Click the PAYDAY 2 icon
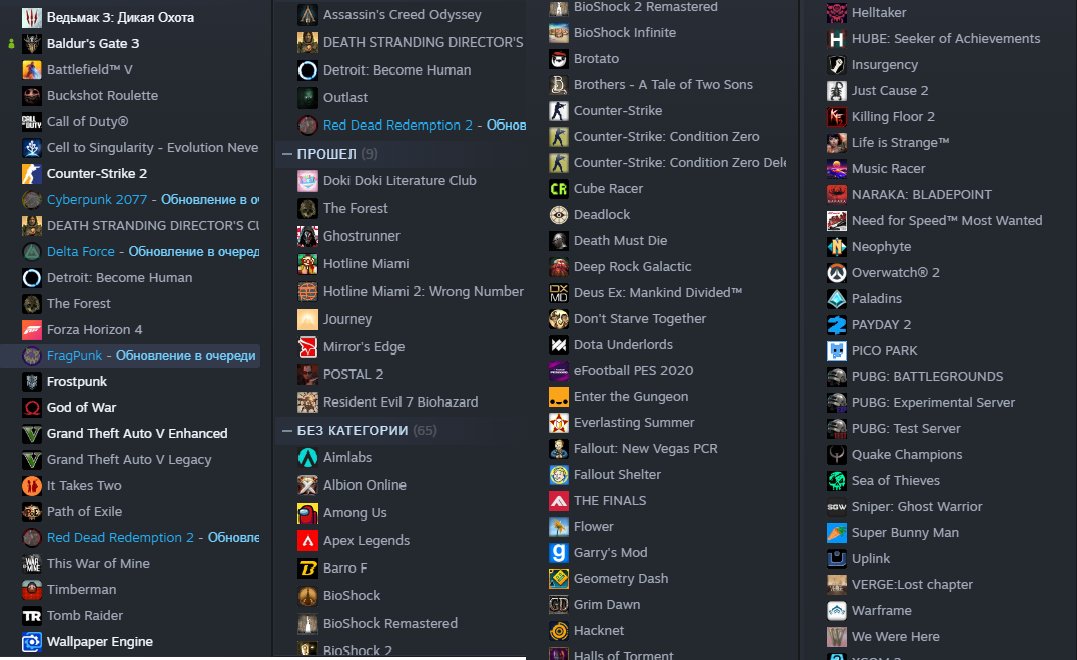This screenshot has height=660, width=1077. (x=836, y=325)
